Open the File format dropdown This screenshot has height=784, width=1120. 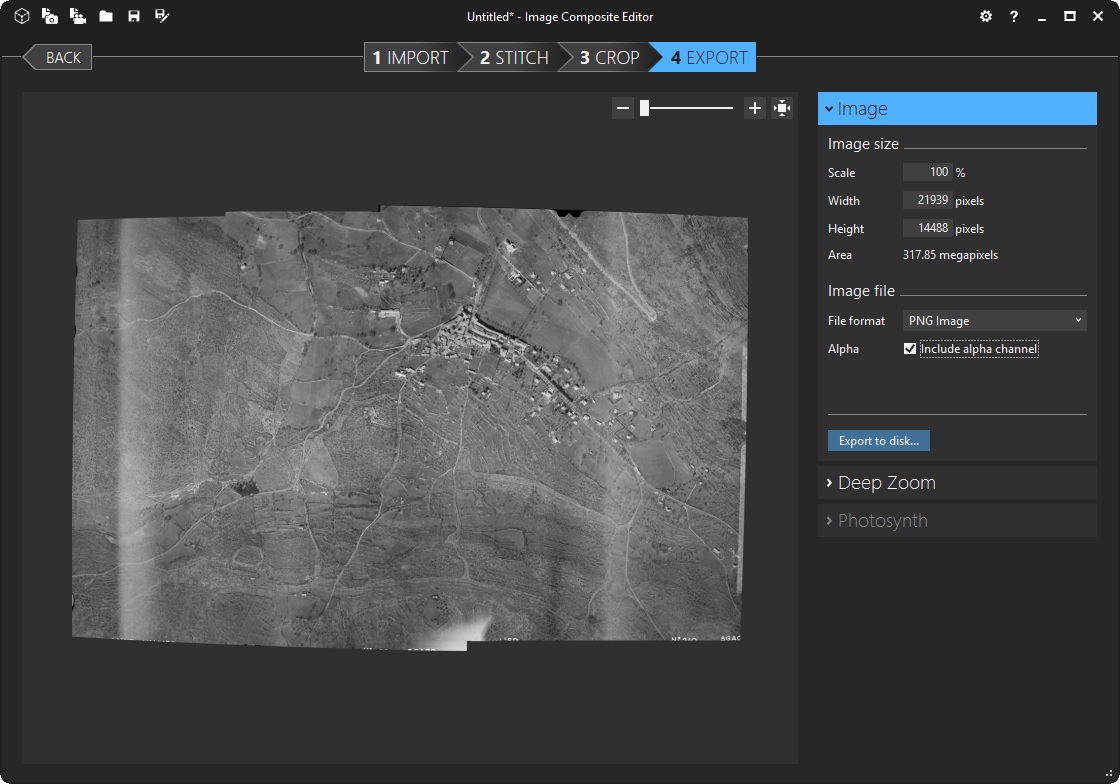[x=994, y=321]
